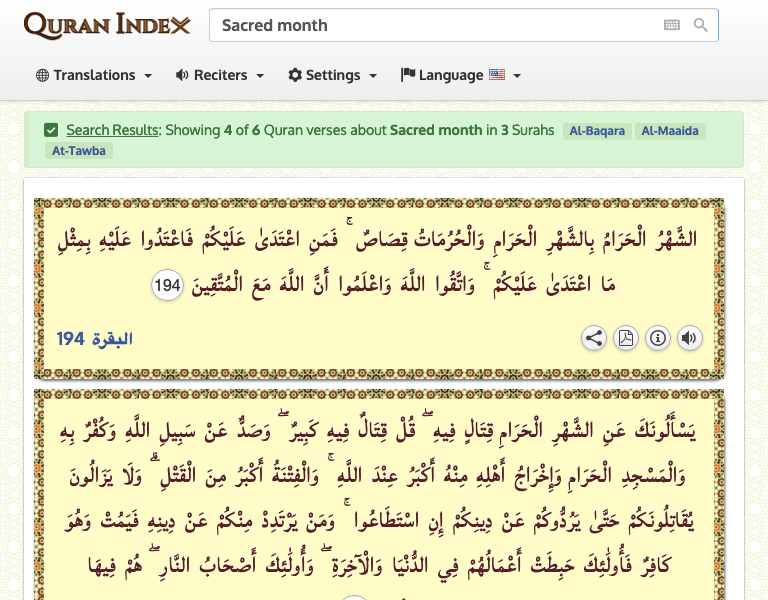Filter results by Al-Baqara surah tag
Viewport: 768px width, 600px height.
(597, 131)
